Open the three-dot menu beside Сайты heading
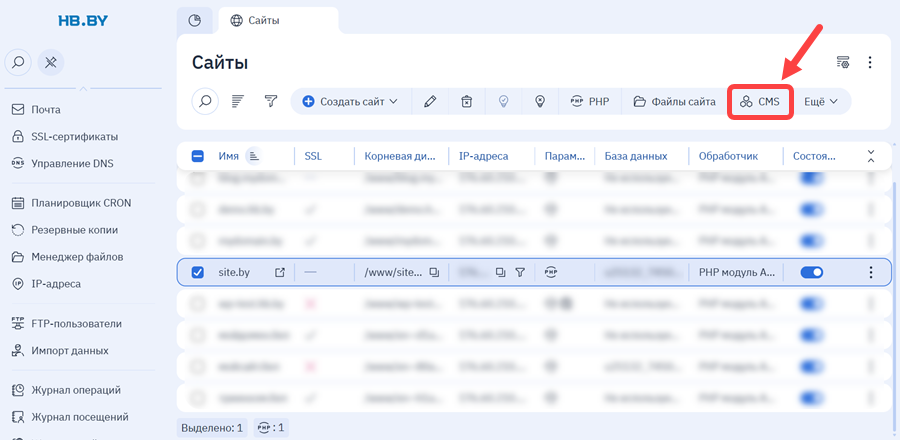 (870, 62)
